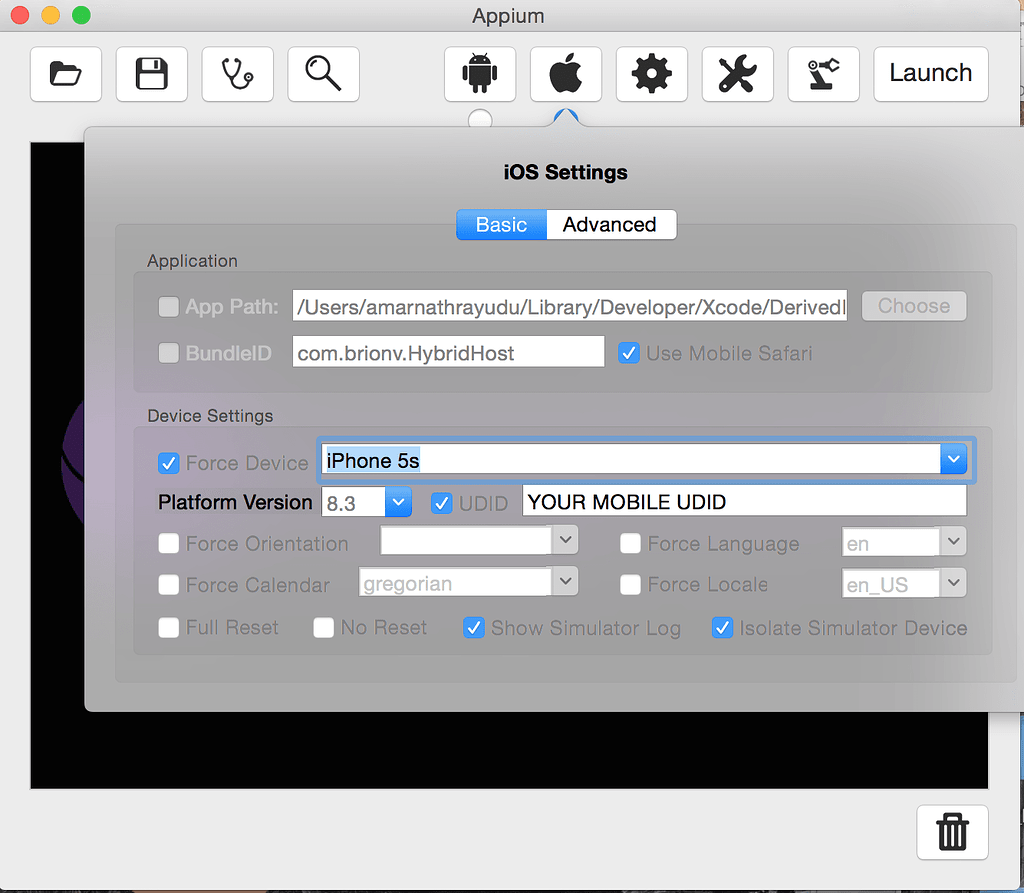Open the file open folder icon

coord(65,73)
